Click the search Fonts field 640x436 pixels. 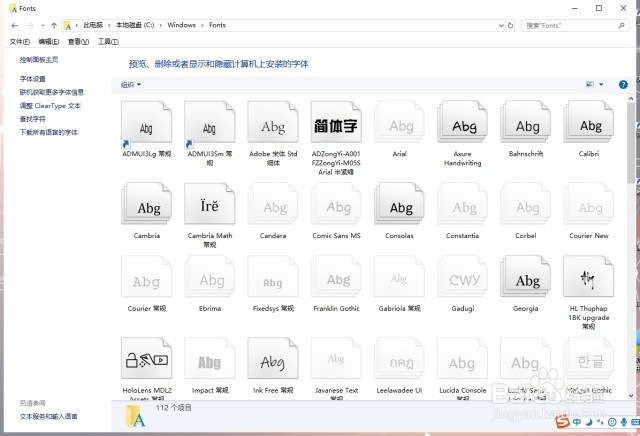pos(575,25)
